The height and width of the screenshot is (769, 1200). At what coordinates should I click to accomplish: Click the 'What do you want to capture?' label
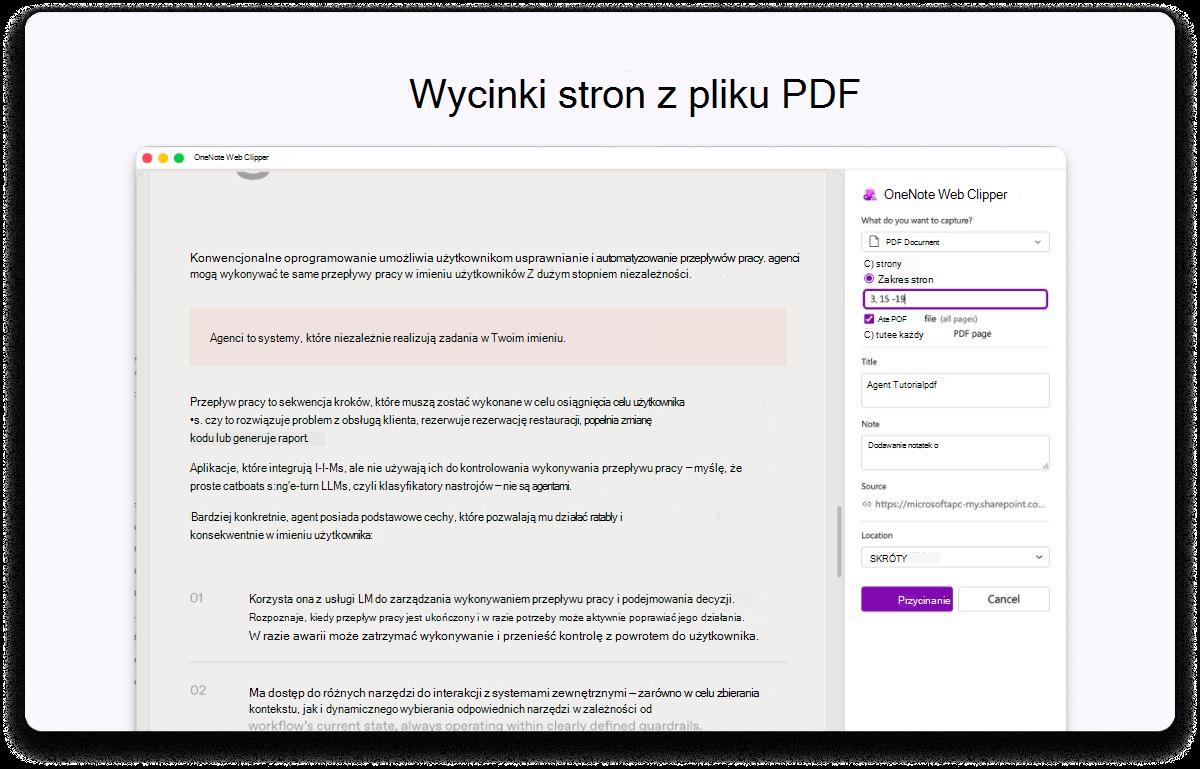(x=915, y=220)
